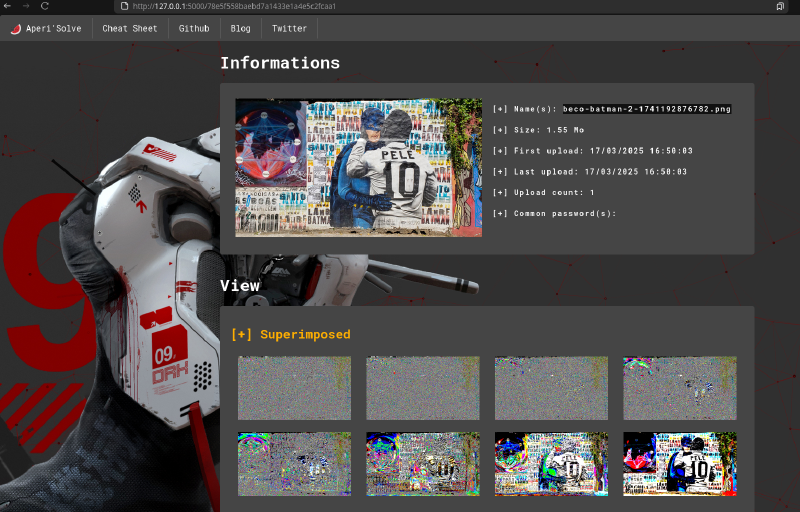Go to the Github nav link
This screenshot has height=512, width=800.
[194, 29]
